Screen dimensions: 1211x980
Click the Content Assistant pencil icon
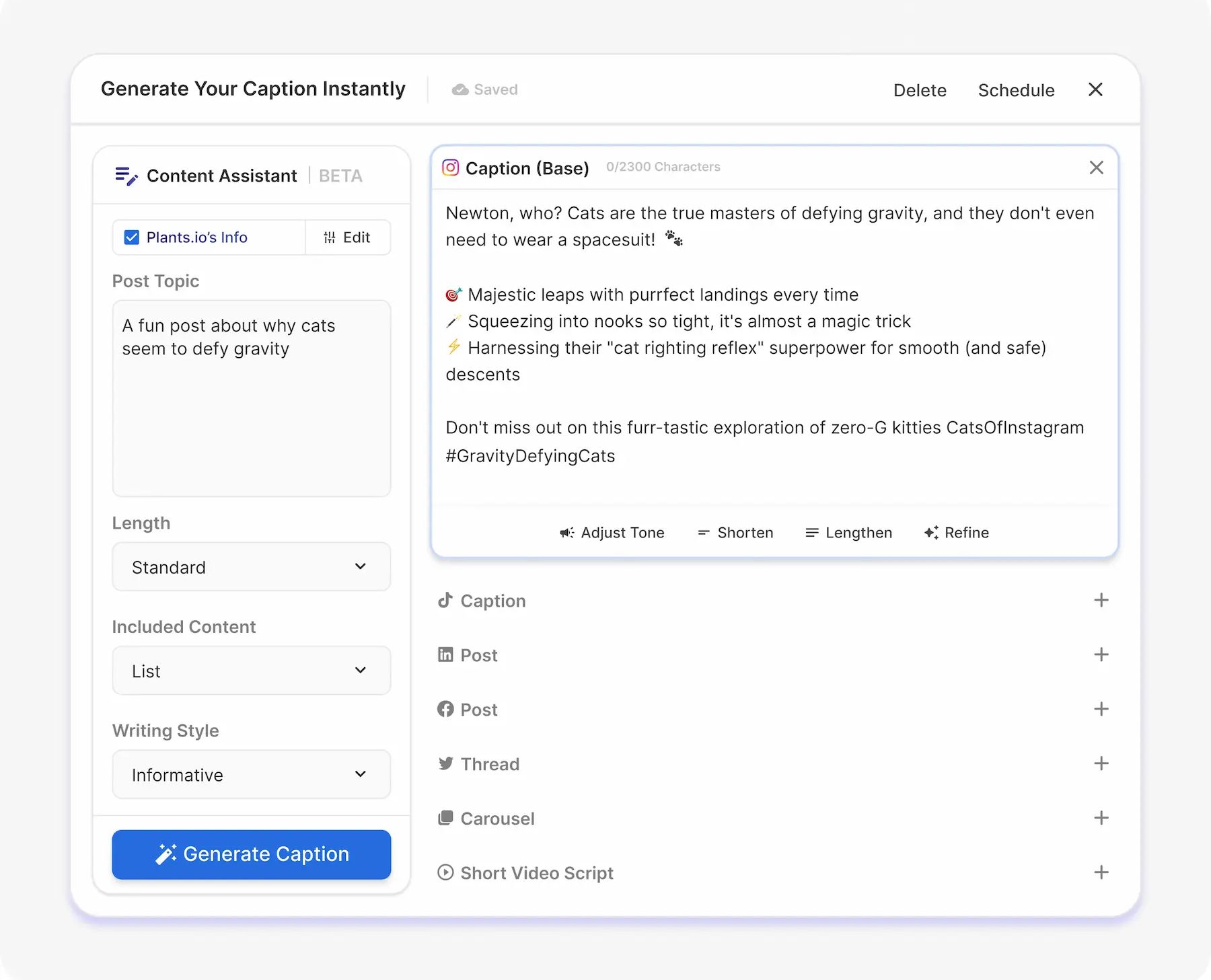coord(126,176)
